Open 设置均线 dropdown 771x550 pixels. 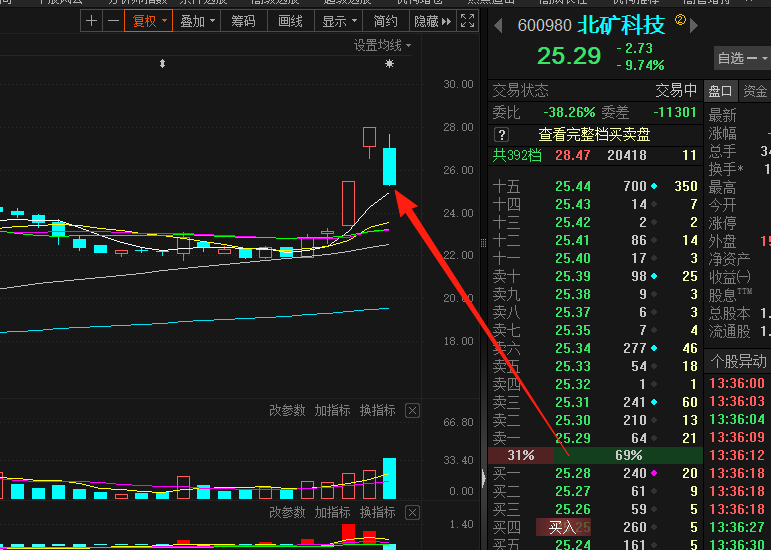tap(382, 46)
